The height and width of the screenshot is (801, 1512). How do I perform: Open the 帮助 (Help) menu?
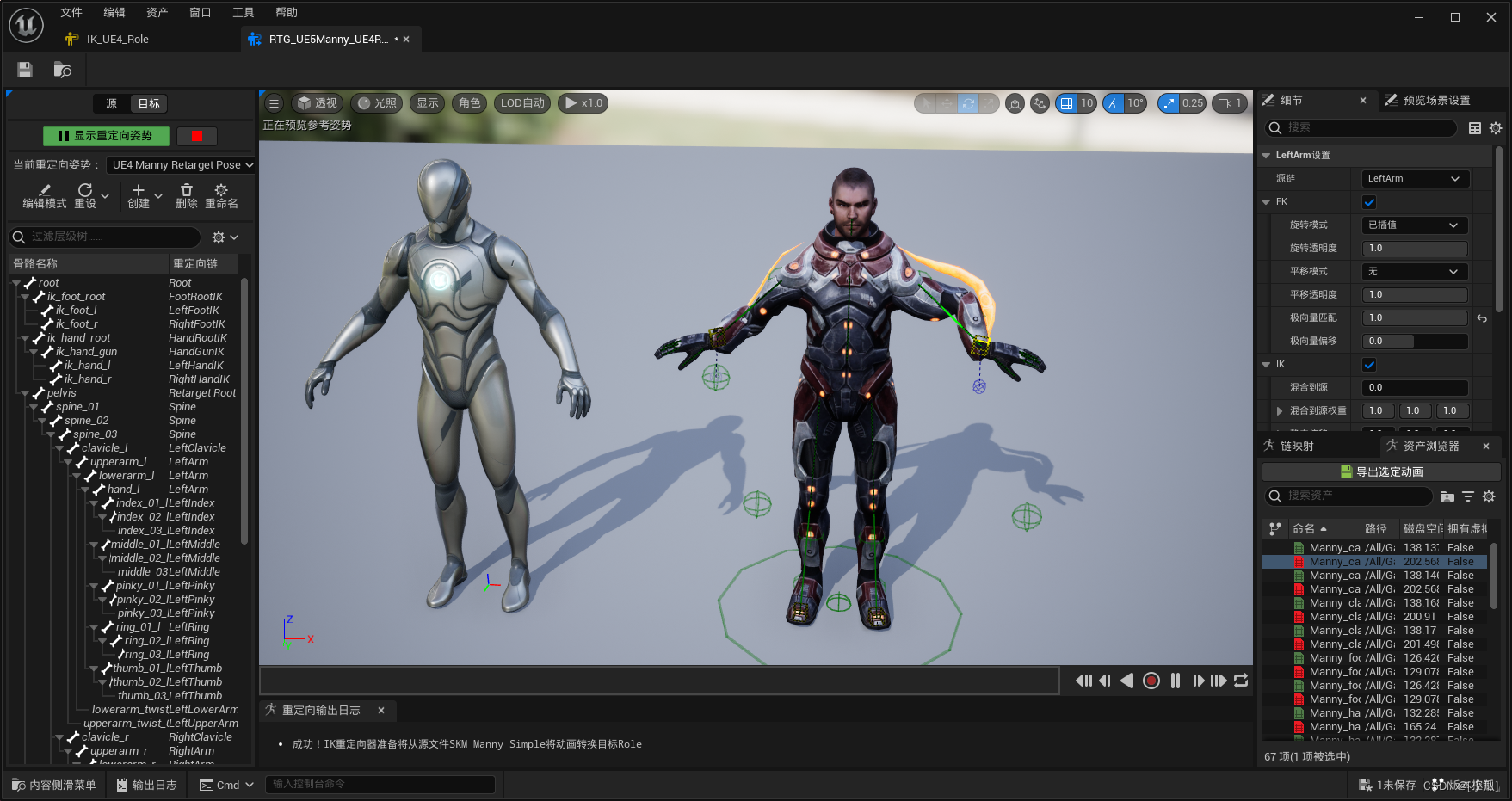[287, 12]
